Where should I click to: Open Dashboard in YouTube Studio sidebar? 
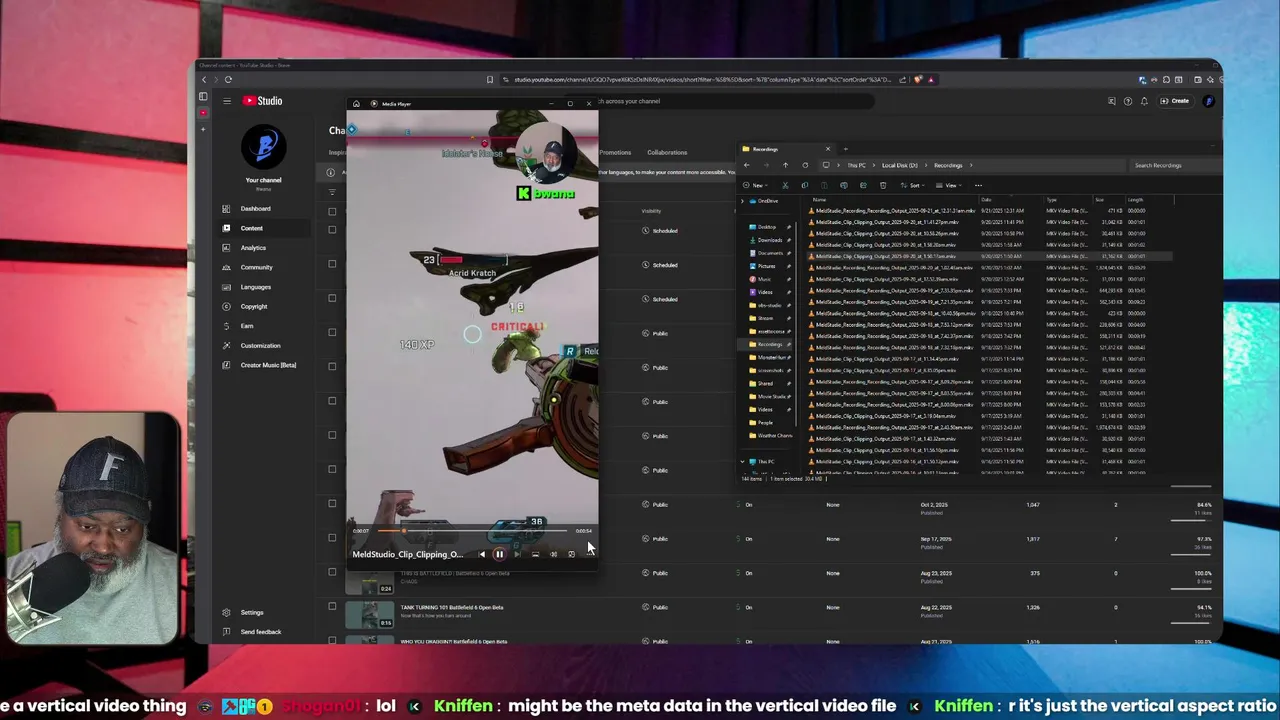(255, 209)
